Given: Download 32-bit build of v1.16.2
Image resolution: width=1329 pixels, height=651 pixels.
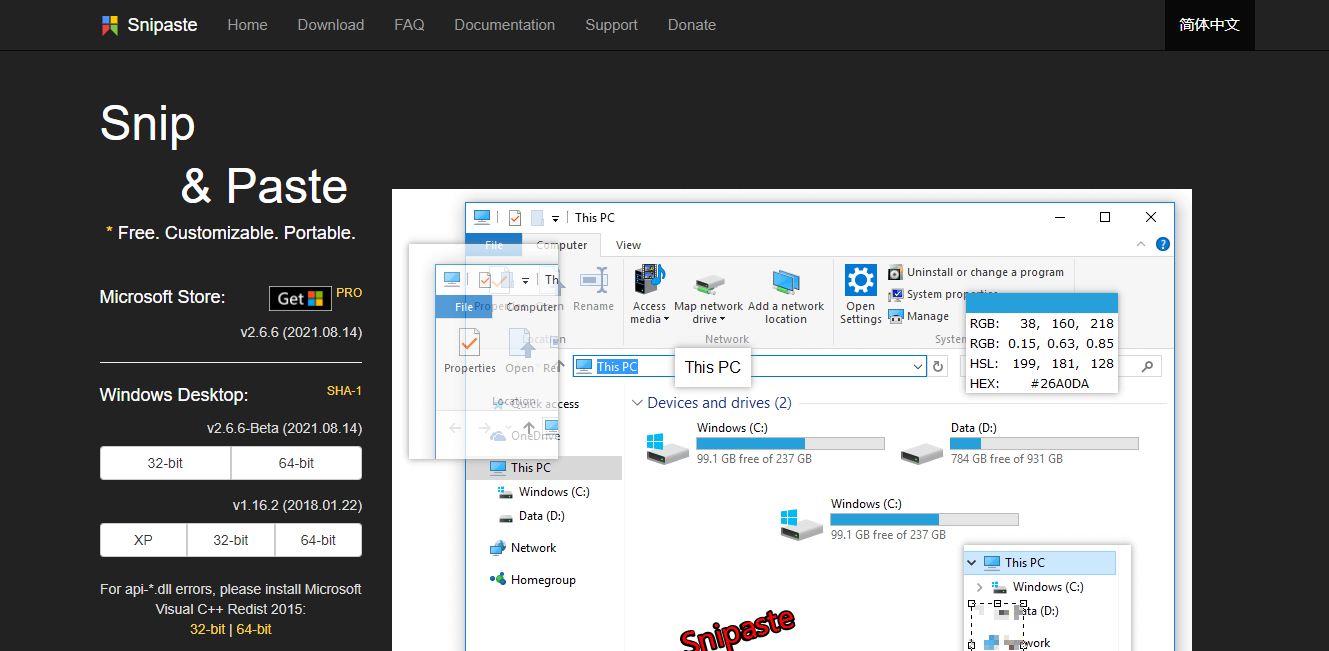Looking at the screenshot, I should click(231, 540).
